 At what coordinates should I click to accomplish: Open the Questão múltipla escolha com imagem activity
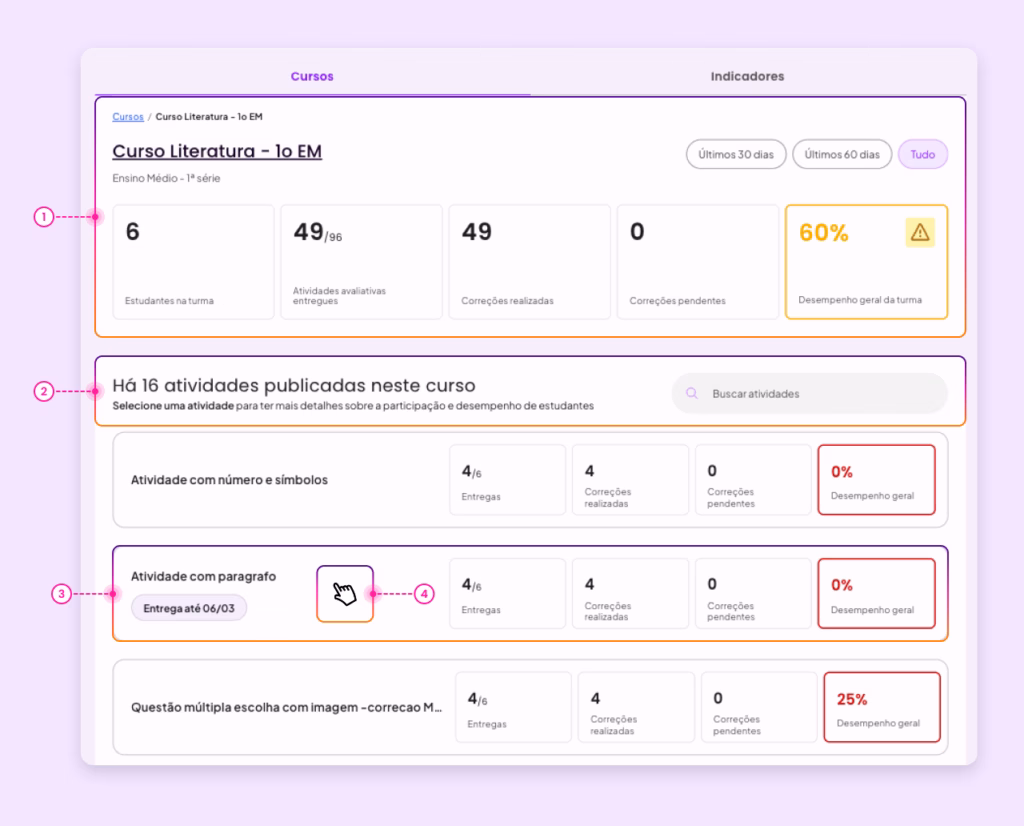tap(530, 707)
